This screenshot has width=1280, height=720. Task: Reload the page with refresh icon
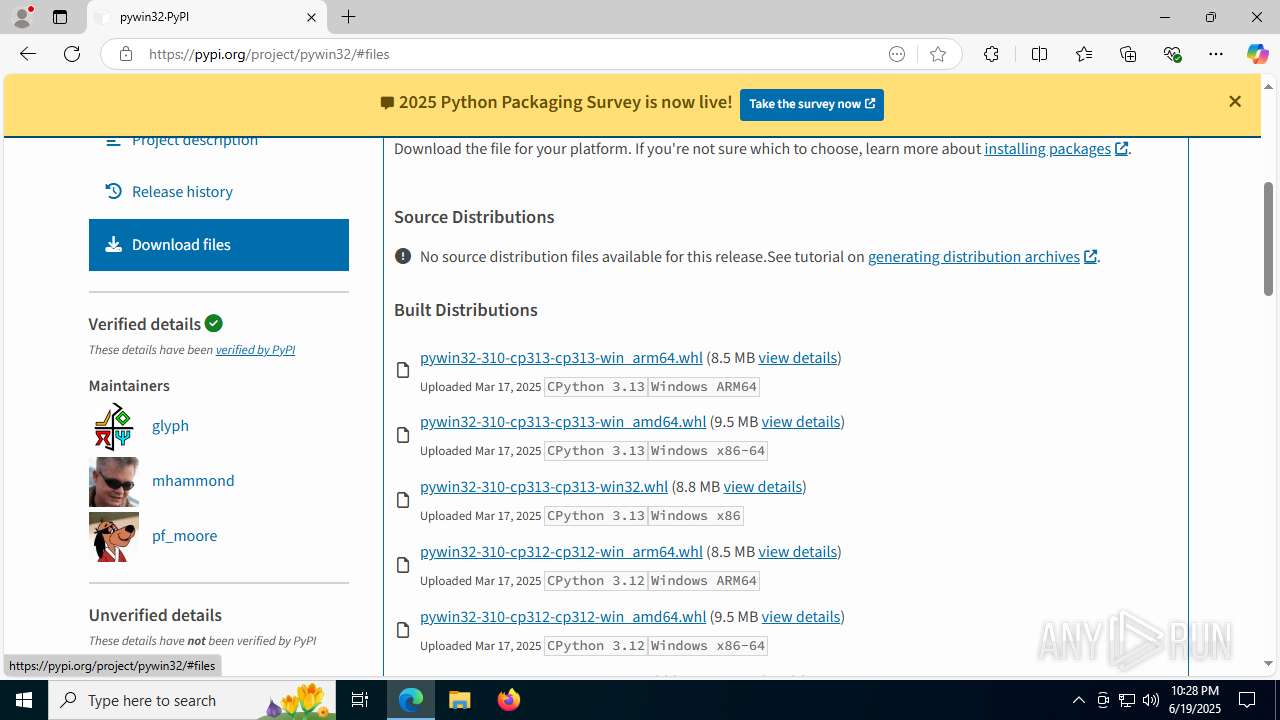[x=72, y=54]
